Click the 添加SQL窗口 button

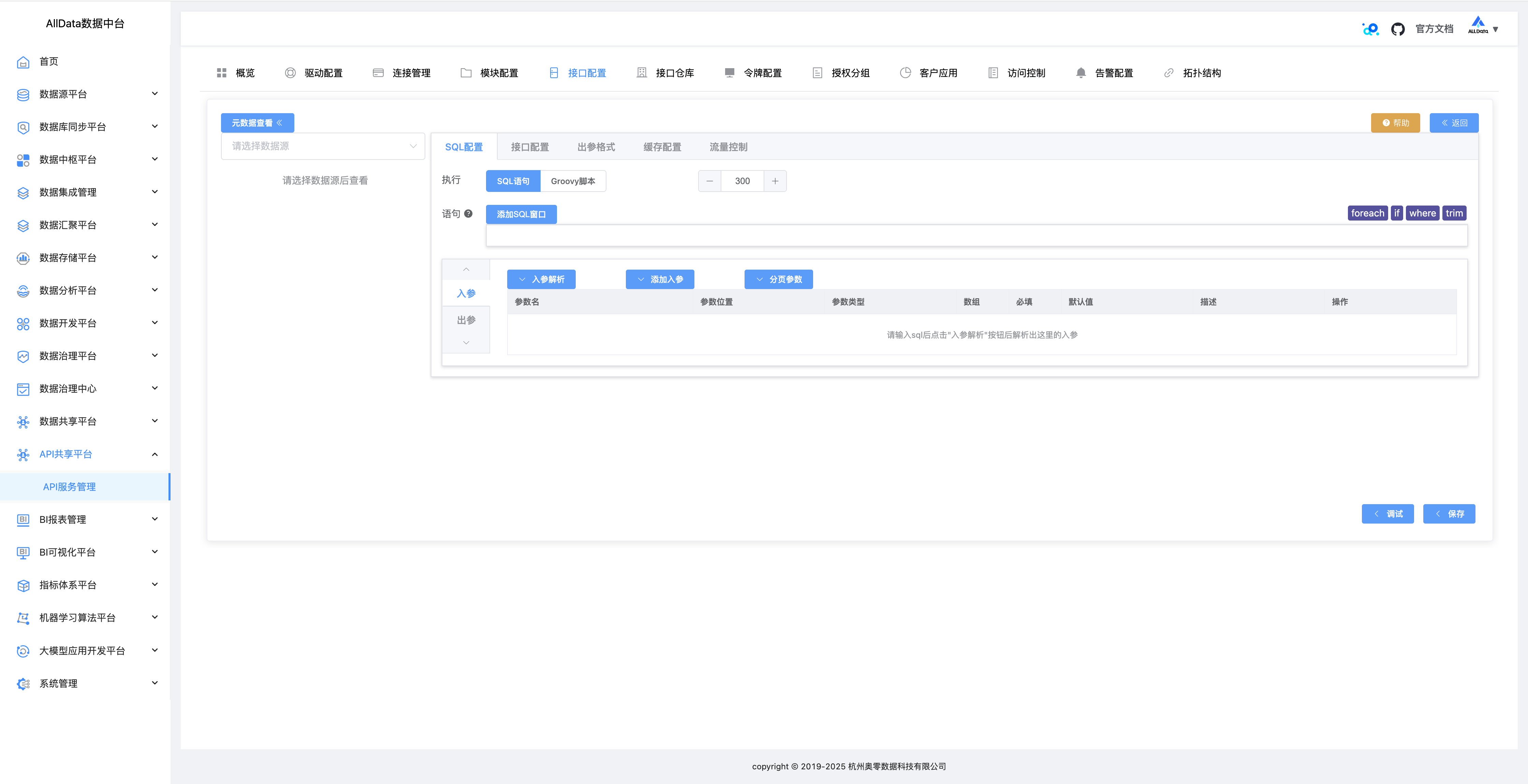pyautogui.click(x=521, y=214)
